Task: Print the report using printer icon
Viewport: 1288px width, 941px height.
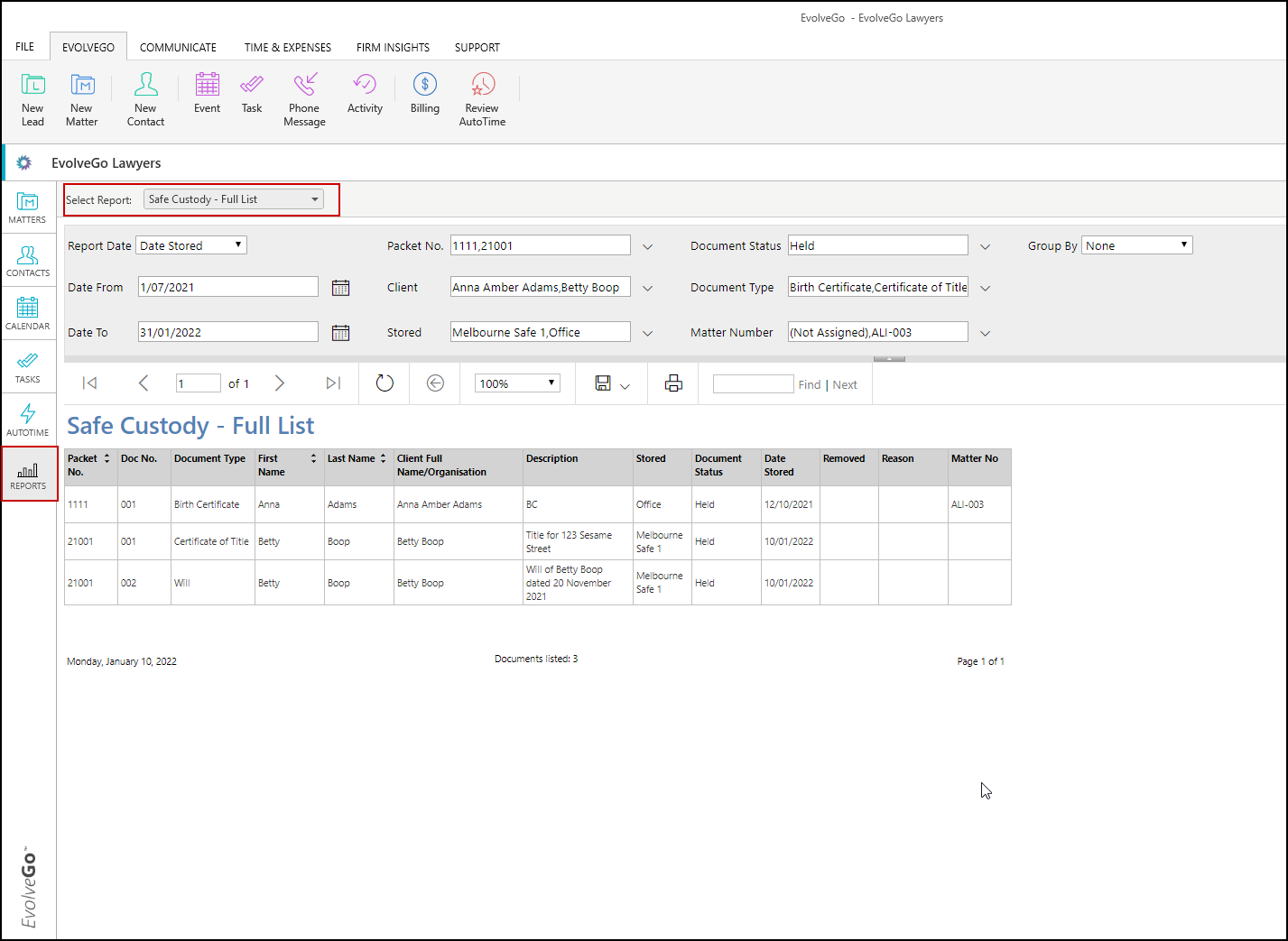Action: coord(673,383)
